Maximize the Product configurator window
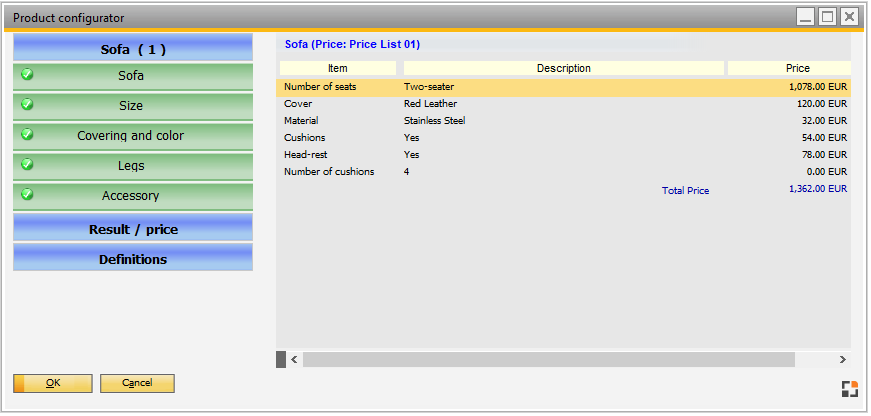 (x=827, y=17)
